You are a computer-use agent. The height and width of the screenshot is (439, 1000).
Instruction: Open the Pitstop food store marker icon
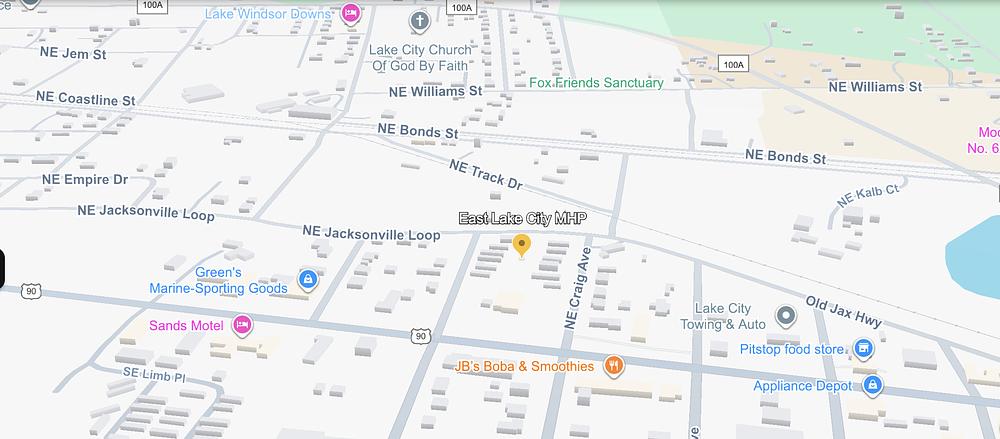tap(863, 348)
